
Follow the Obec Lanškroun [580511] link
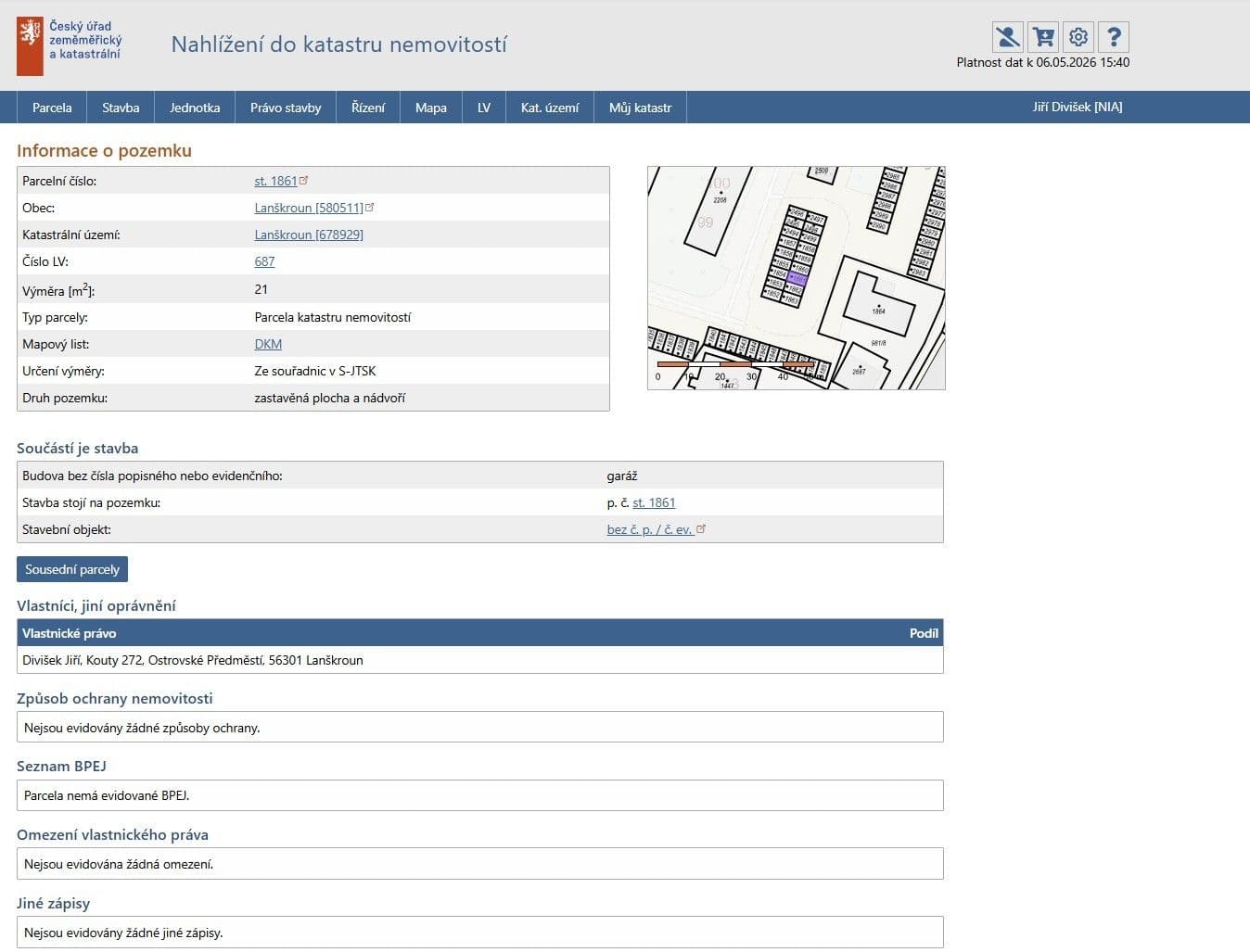pyautogui.click(x=309, y=208)
